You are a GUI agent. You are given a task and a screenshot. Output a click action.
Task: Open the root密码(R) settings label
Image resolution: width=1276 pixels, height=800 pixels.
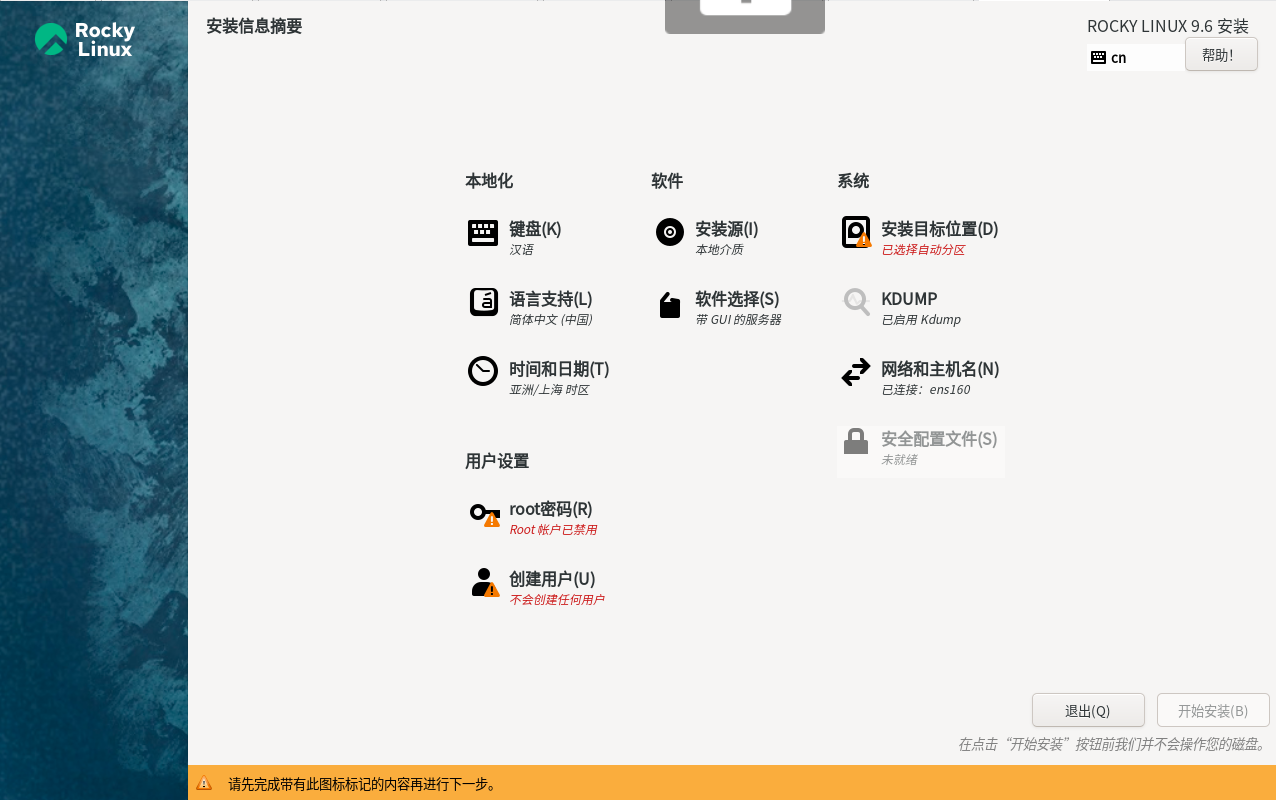[x=551, y=509]
